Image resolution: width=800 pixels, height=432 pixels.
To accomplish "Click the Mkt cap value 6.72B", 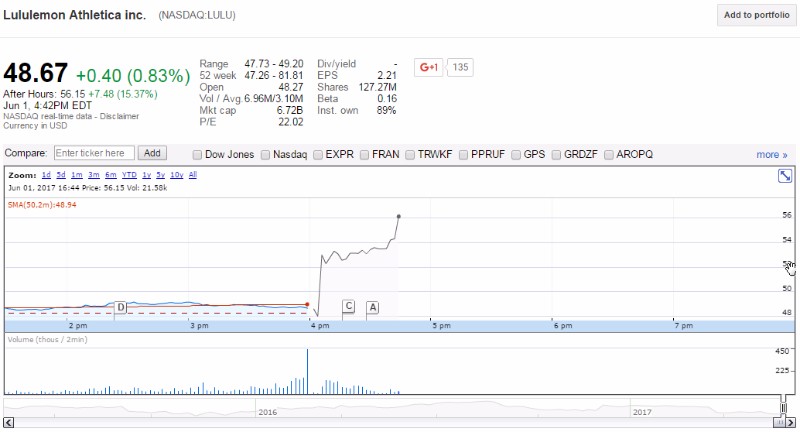I will coord(290,110).
